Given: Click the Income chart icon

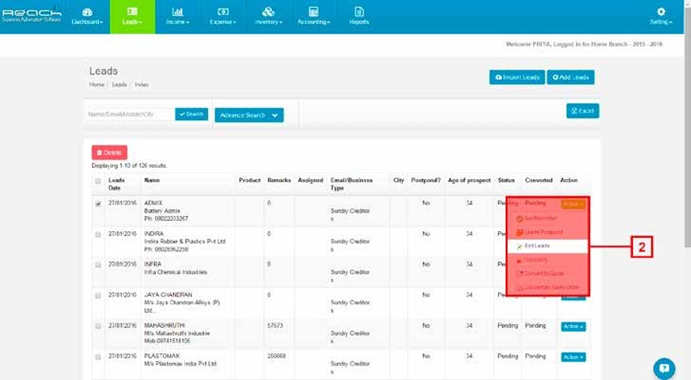Looking at the screenshot, I should (177, 12).
